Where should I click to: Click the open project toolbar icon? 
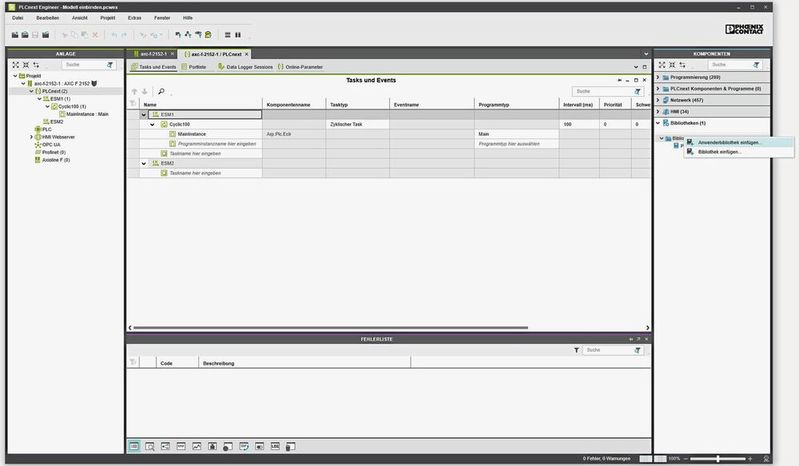[x=25, y=35]
